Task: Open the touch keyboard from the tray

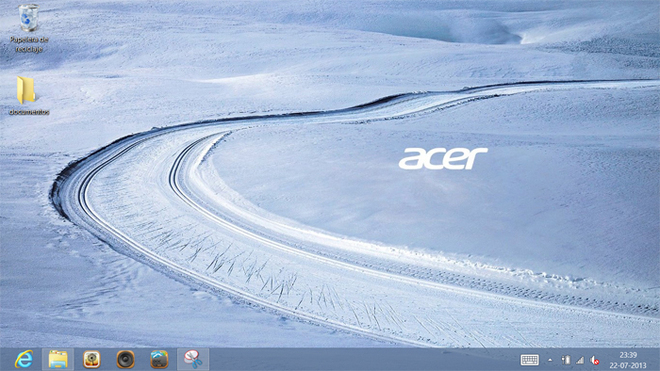Action: (x=530, y=360)
